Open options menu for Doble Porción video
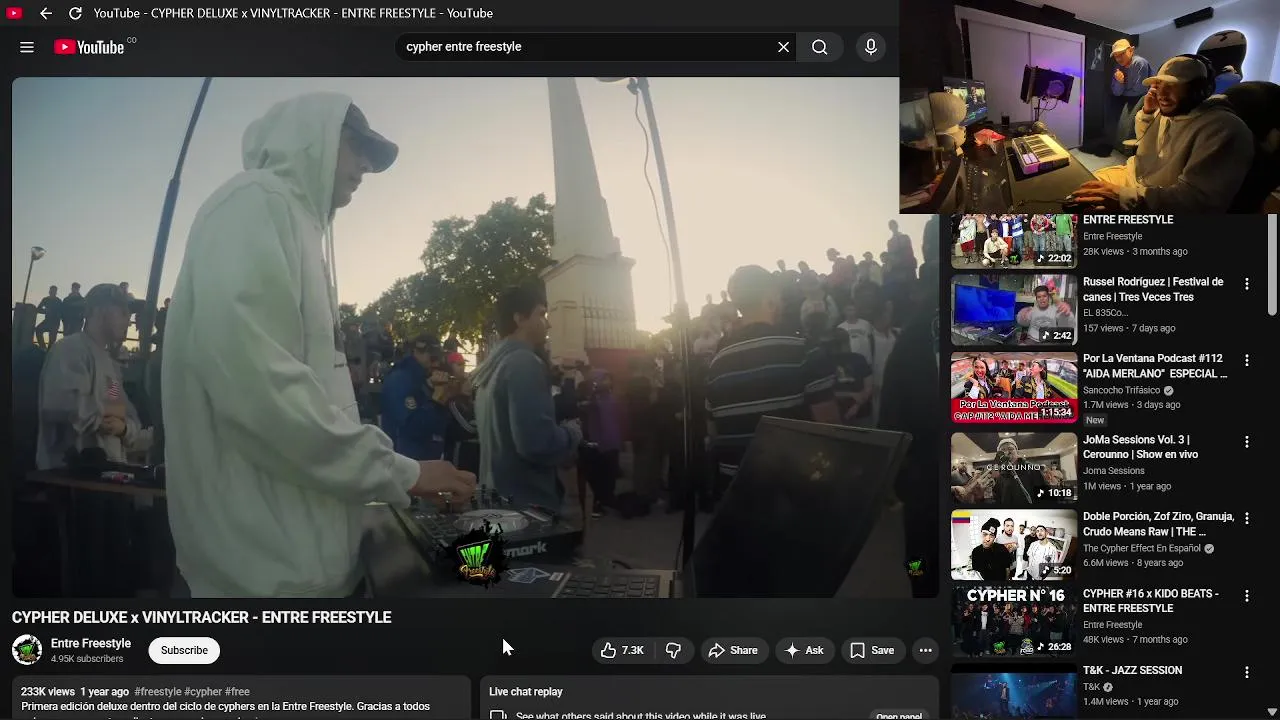1280x720 pixels. click(1246, 519)
